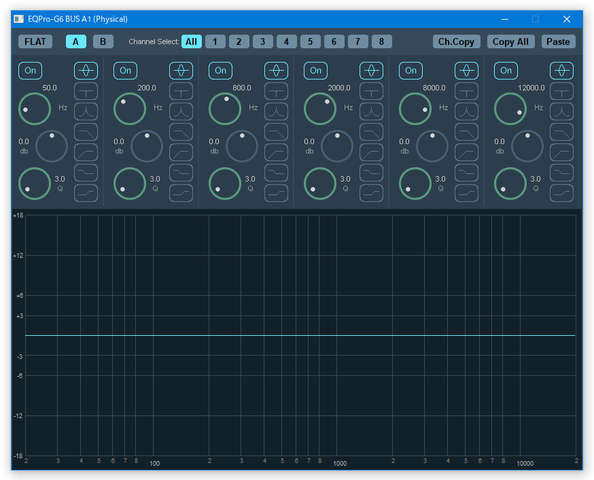Toggle the On button of the 2000.0 Hz band
Viewport: 594px width, 480px height.
pos(316,71)
